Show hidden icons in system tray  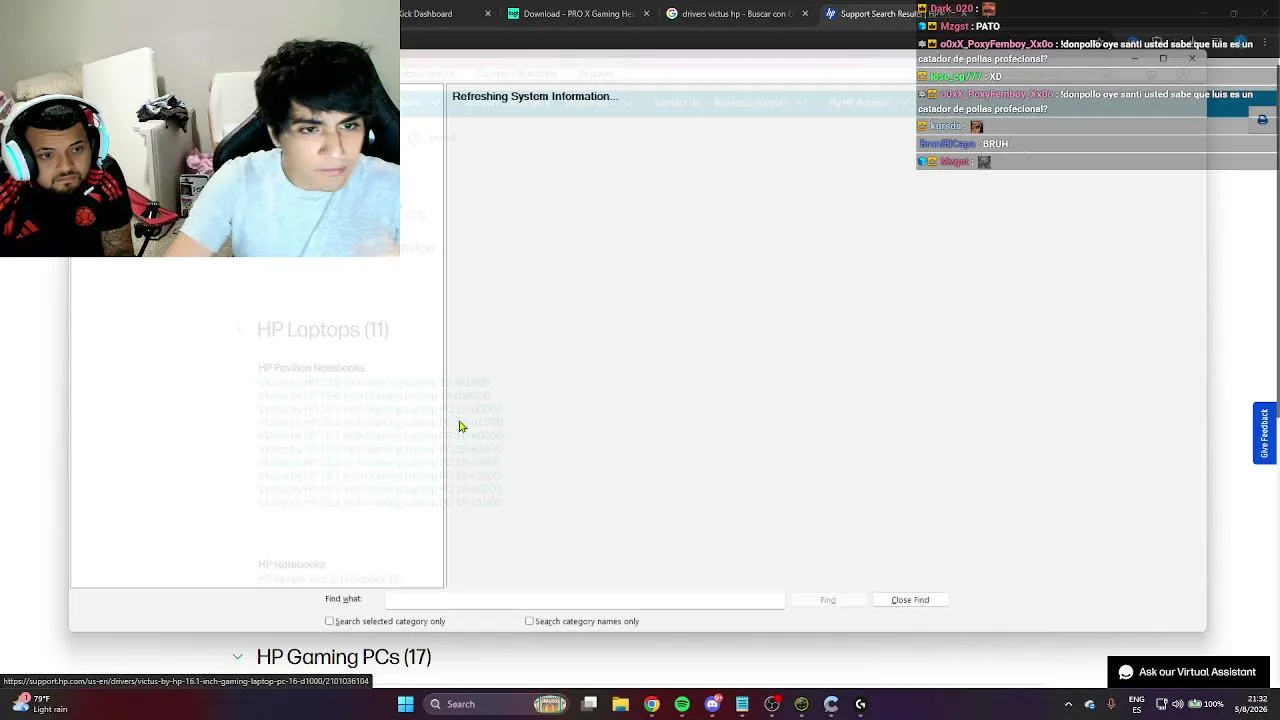click(1068, 704)
